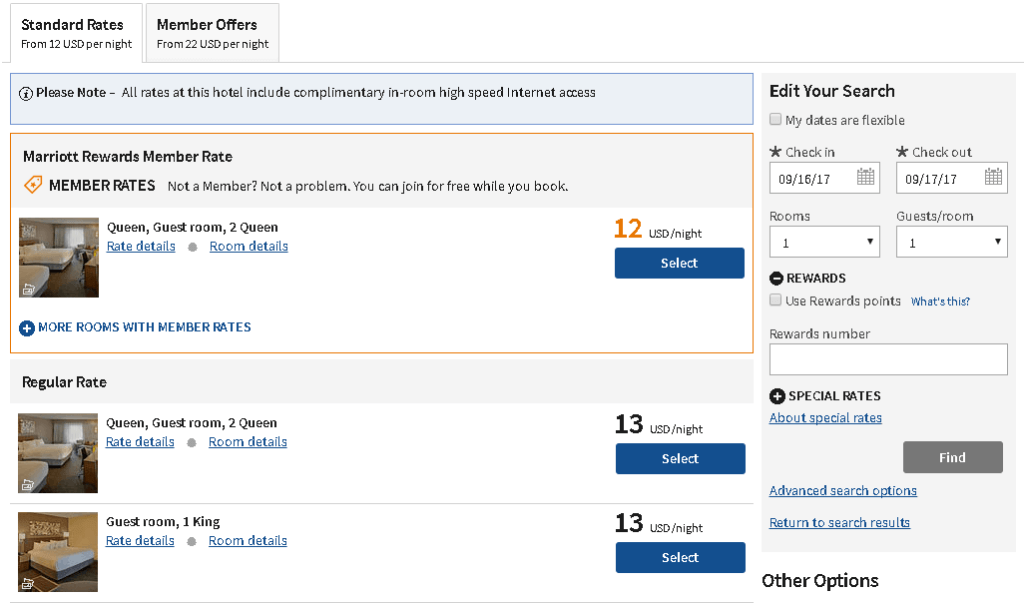Focus the Rewards number input field
This screenshot has height=604, width=1024.
888,359
